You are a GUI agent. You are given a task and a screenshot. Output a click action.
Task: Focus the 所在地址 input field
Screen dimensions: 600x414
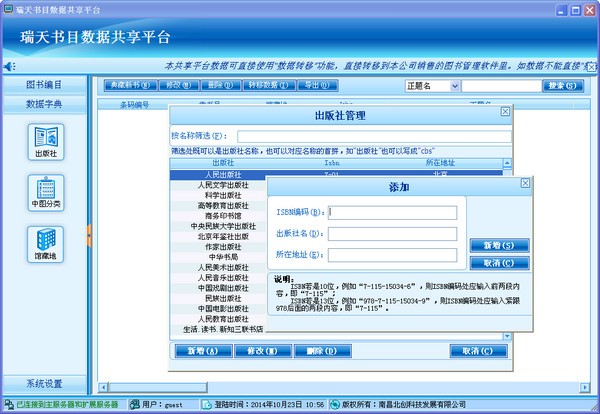click(x=393, y=255)
